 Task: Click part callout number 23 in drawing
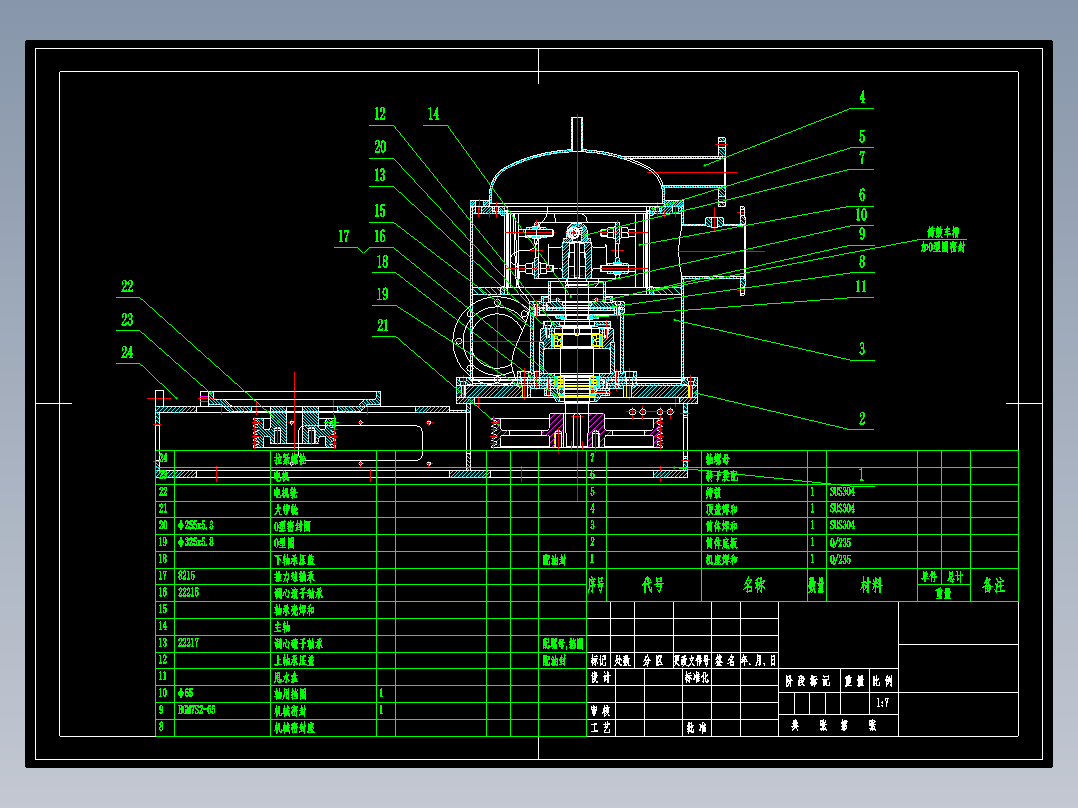click(127, 320)
